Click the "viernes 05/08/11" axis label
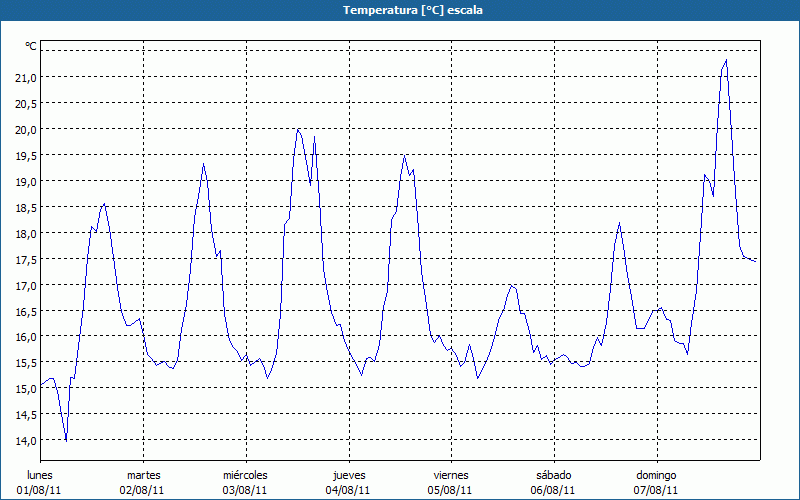 451,482
